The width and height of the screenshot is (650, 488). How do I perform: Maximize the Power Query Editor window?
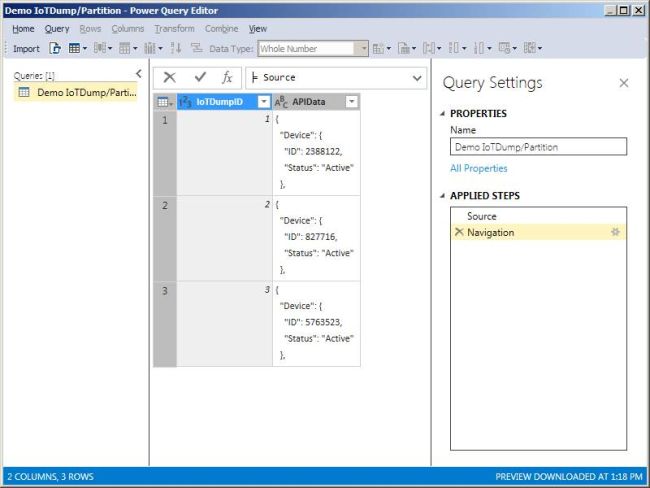click(x=623, y=10)
